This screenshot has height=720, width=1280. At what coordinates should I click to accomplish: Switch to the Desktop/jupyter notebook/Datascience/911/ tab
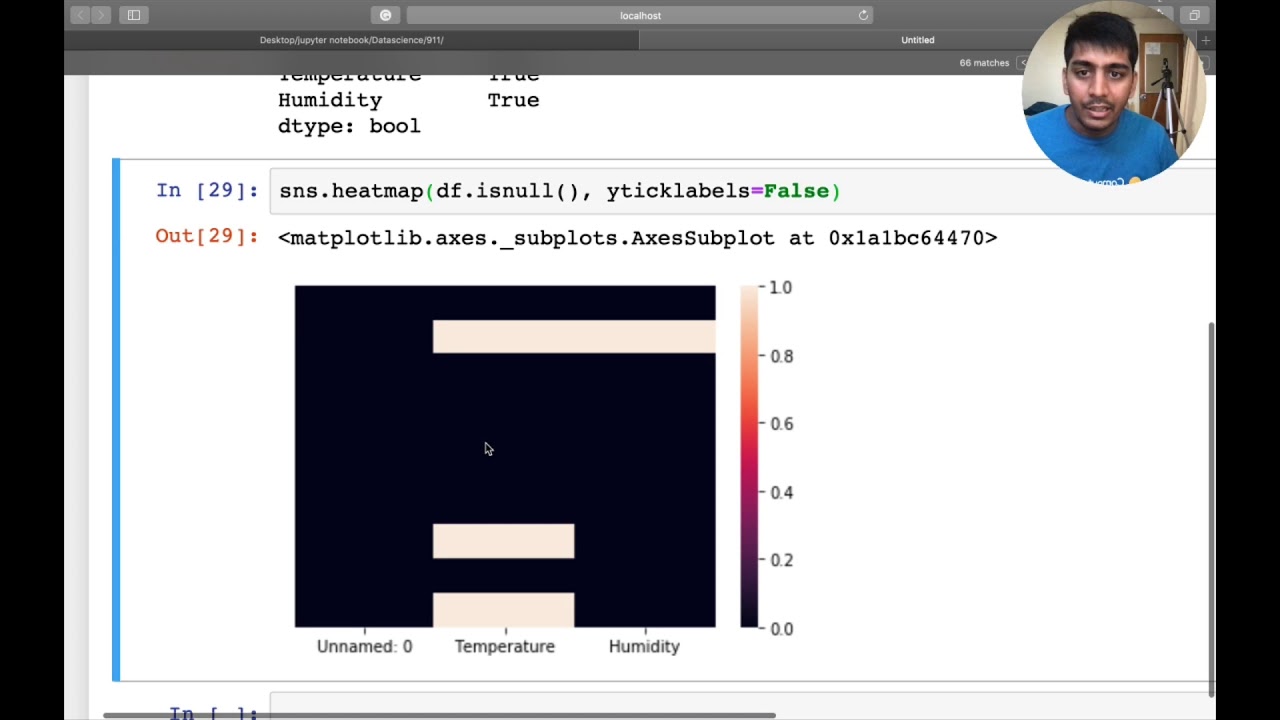351,40
